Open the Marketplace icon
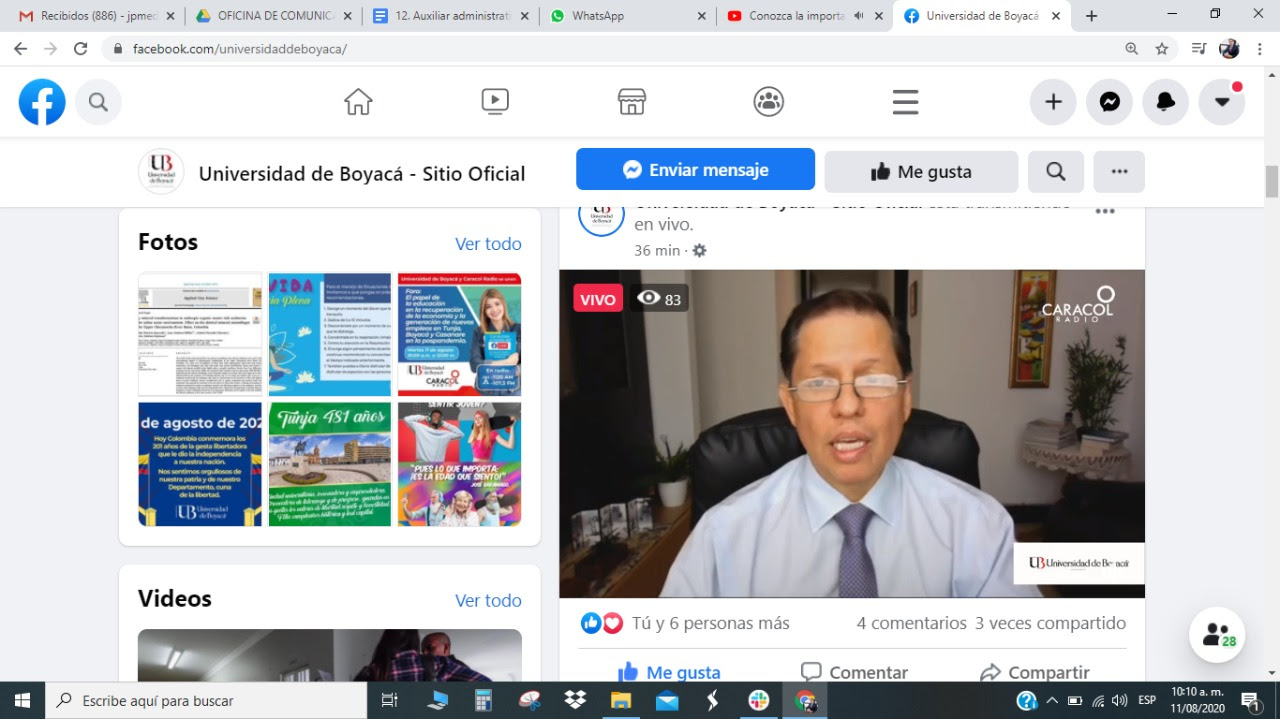 pos(631,102)
